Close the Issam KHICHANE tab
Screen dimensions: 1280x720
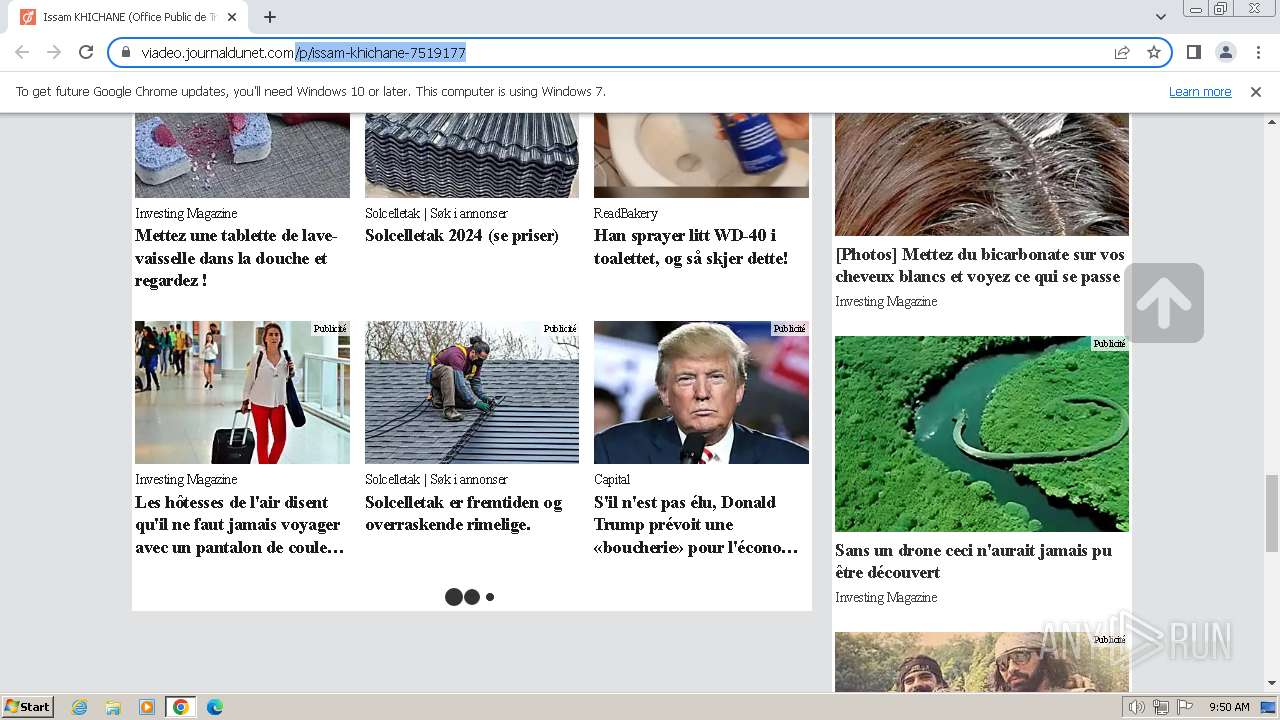[232, 17]
